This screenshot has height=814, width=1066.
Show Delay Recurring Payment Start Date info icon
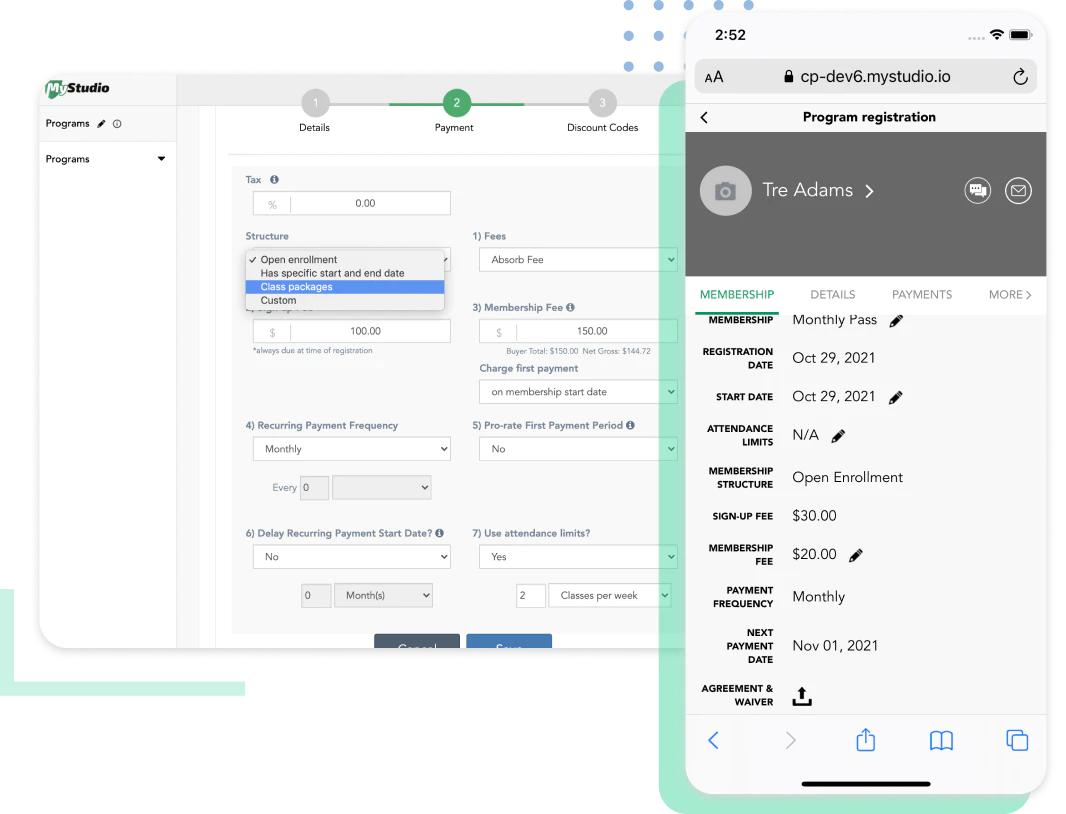(x=440, y=533)
